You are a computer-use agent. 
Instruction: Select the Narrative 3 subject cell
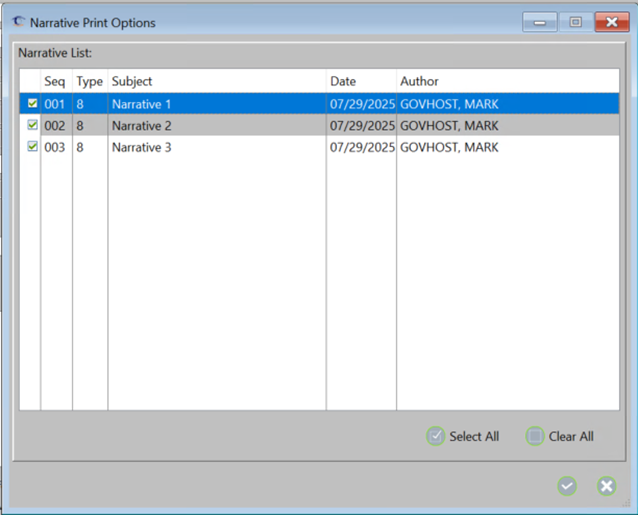142,147
